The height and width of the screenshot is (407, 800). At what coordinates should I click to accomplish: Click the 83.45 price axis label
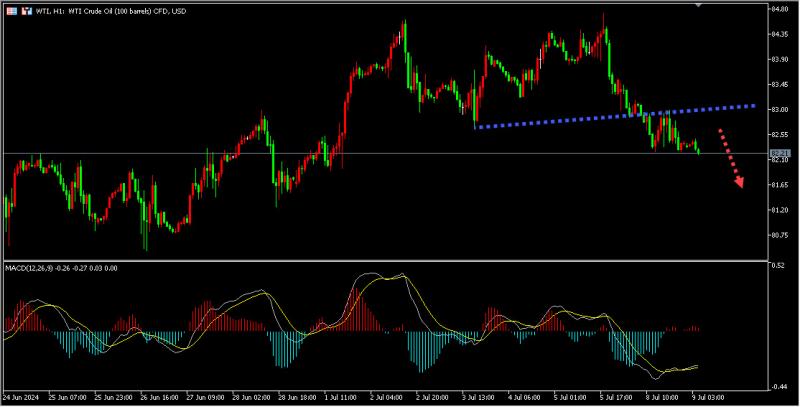click(779, 84)
